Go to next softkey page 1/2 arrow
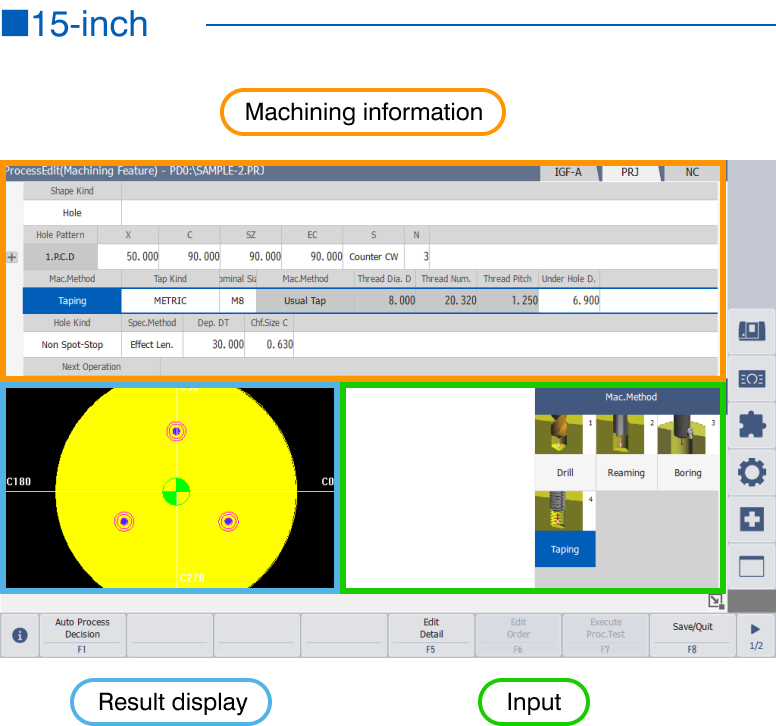This screenshot has width=776, height=726. point(755,635)
